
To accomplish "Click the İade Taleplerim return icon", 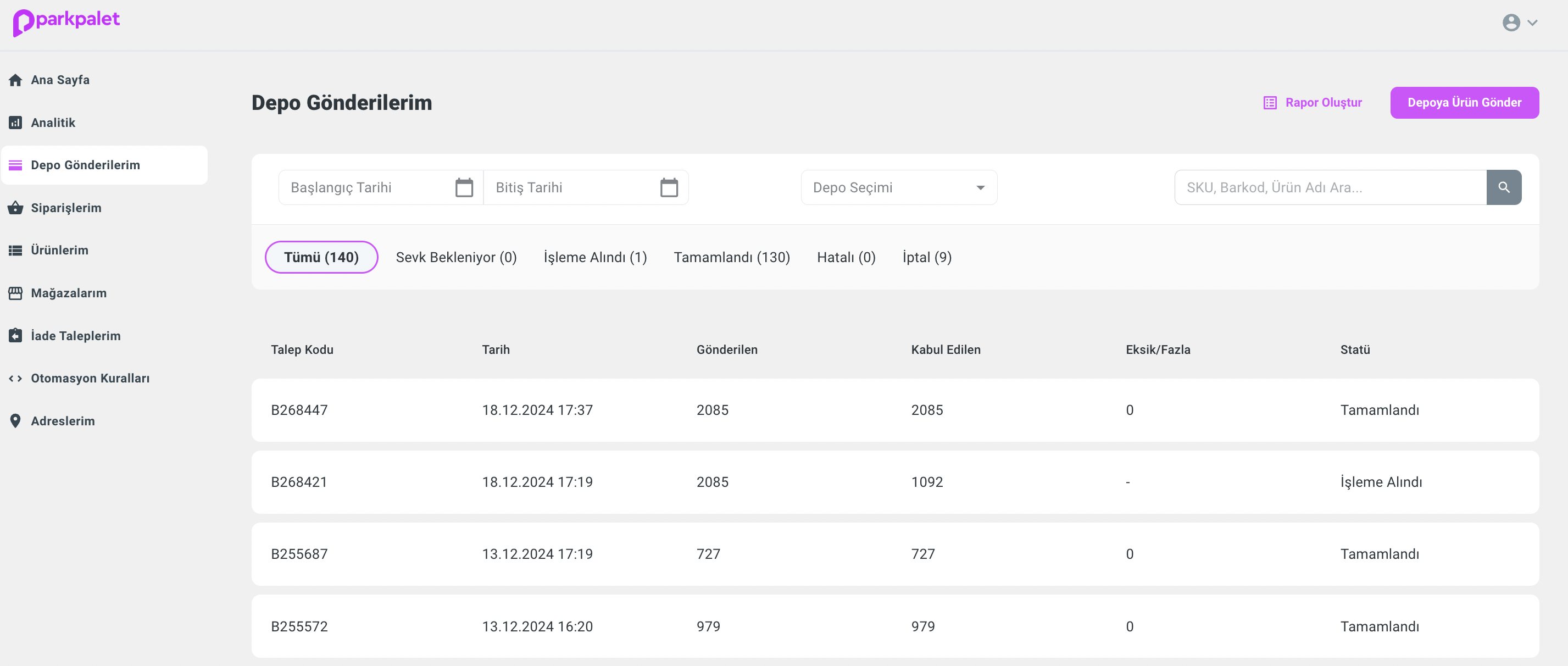I will [x=15, y=335].
